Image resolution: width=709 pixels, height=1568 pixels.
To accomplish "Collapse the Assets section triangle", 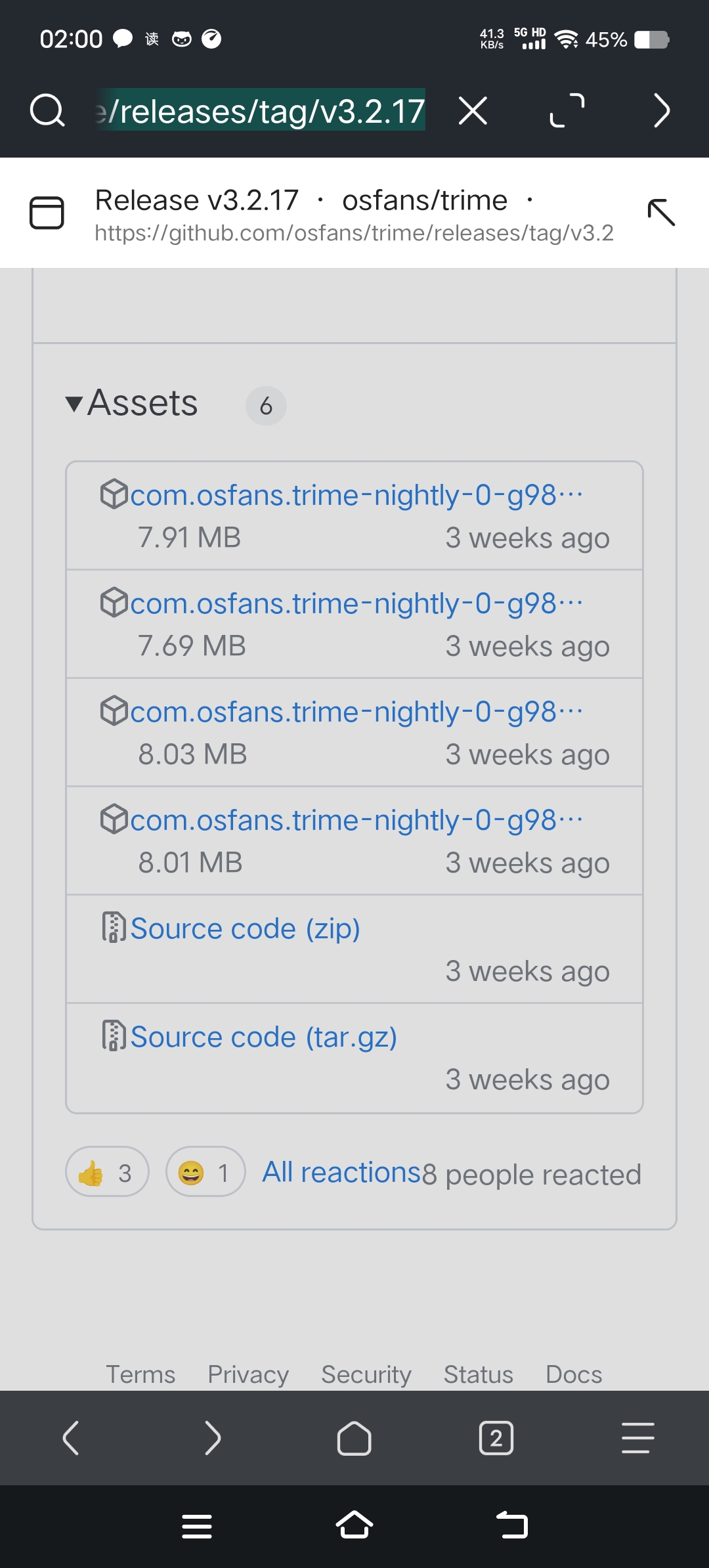I will (x=74, y=404).
